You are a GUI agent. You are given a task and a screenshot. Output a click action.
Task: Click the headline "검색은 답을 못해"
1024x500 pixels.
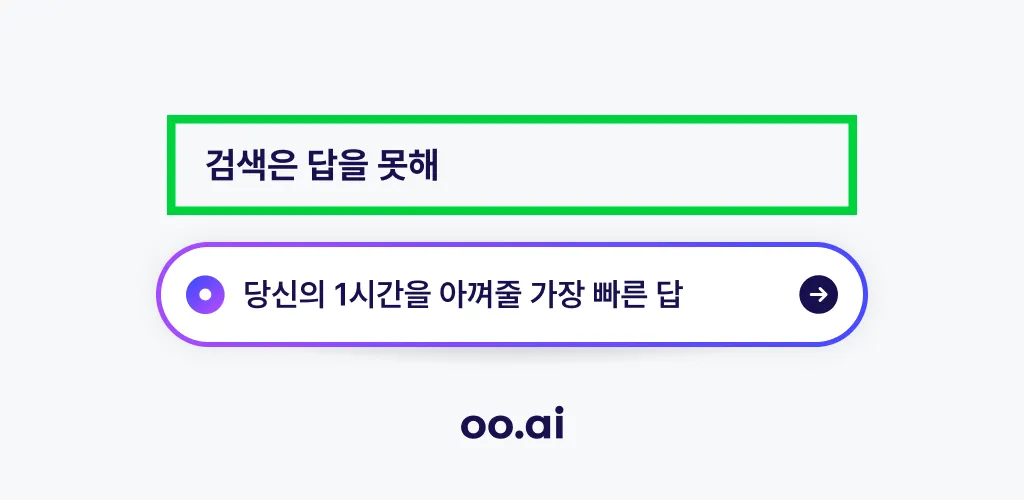click(x=322, y=165)
